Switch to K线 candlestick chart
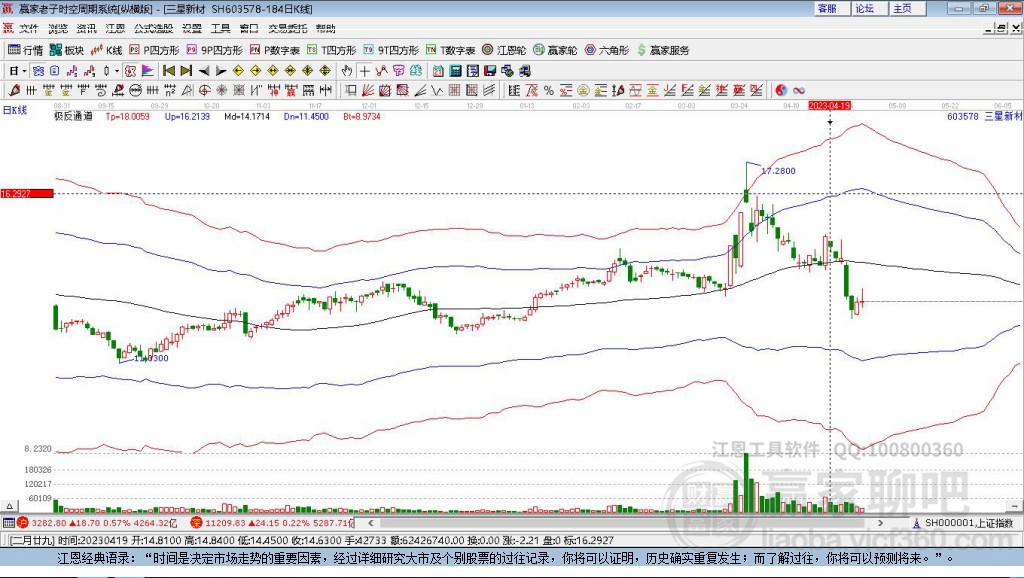1024x578 pixels. 106,50
